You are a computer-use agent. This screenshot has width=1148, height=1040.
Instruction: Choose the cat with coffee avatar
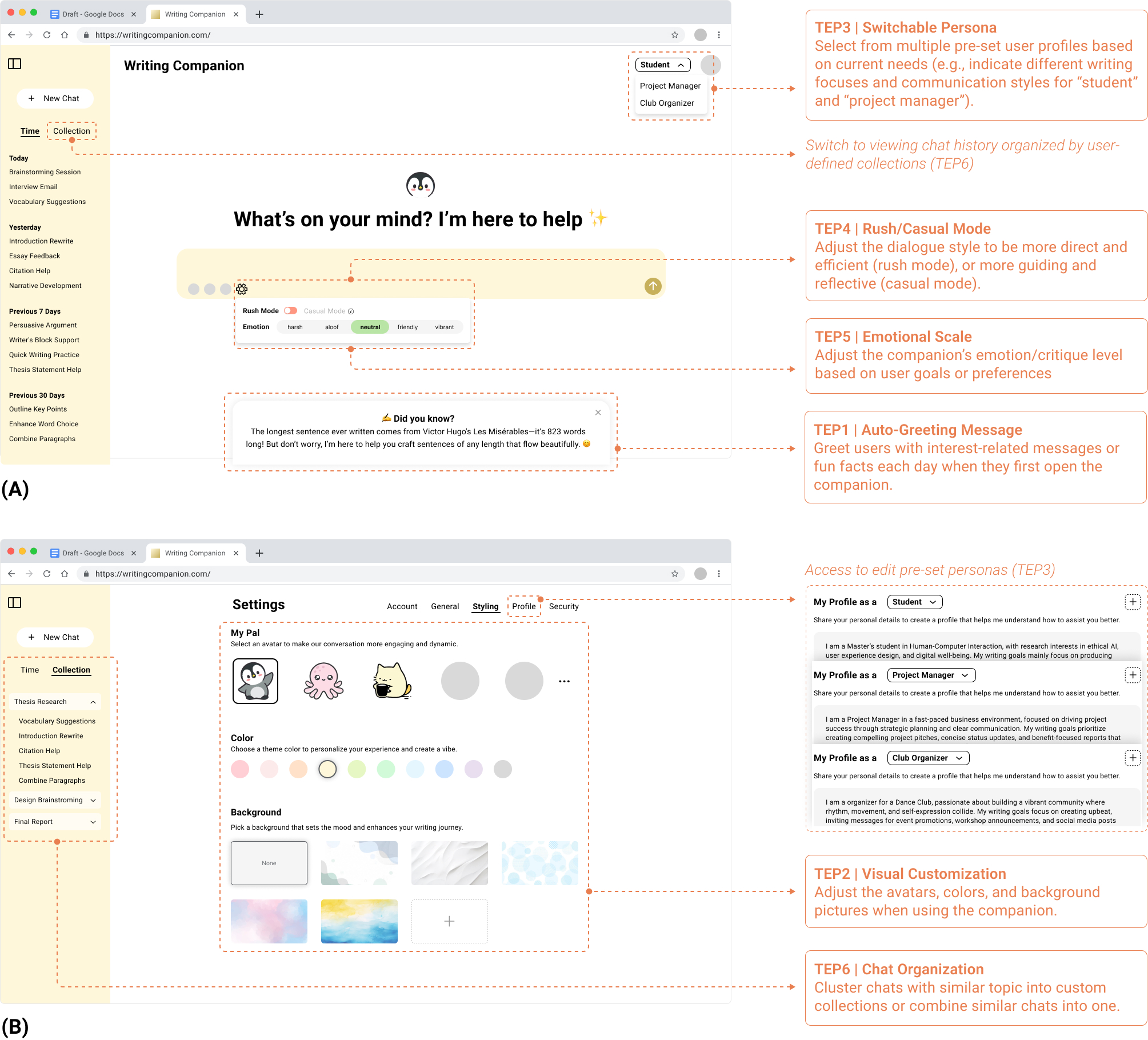click(x=392, y=681)
